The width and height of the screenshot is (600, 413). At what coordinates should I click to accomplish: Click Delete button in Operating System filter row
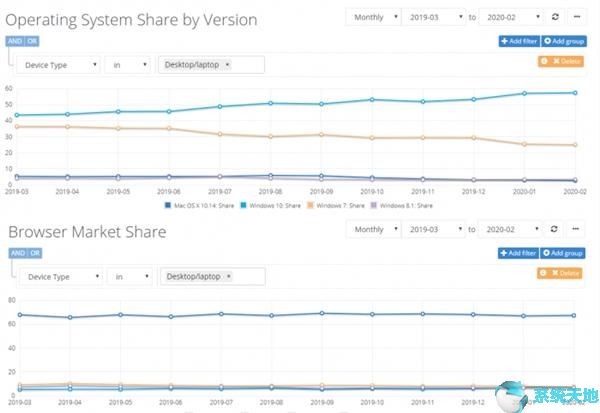[x=561, y=61]
